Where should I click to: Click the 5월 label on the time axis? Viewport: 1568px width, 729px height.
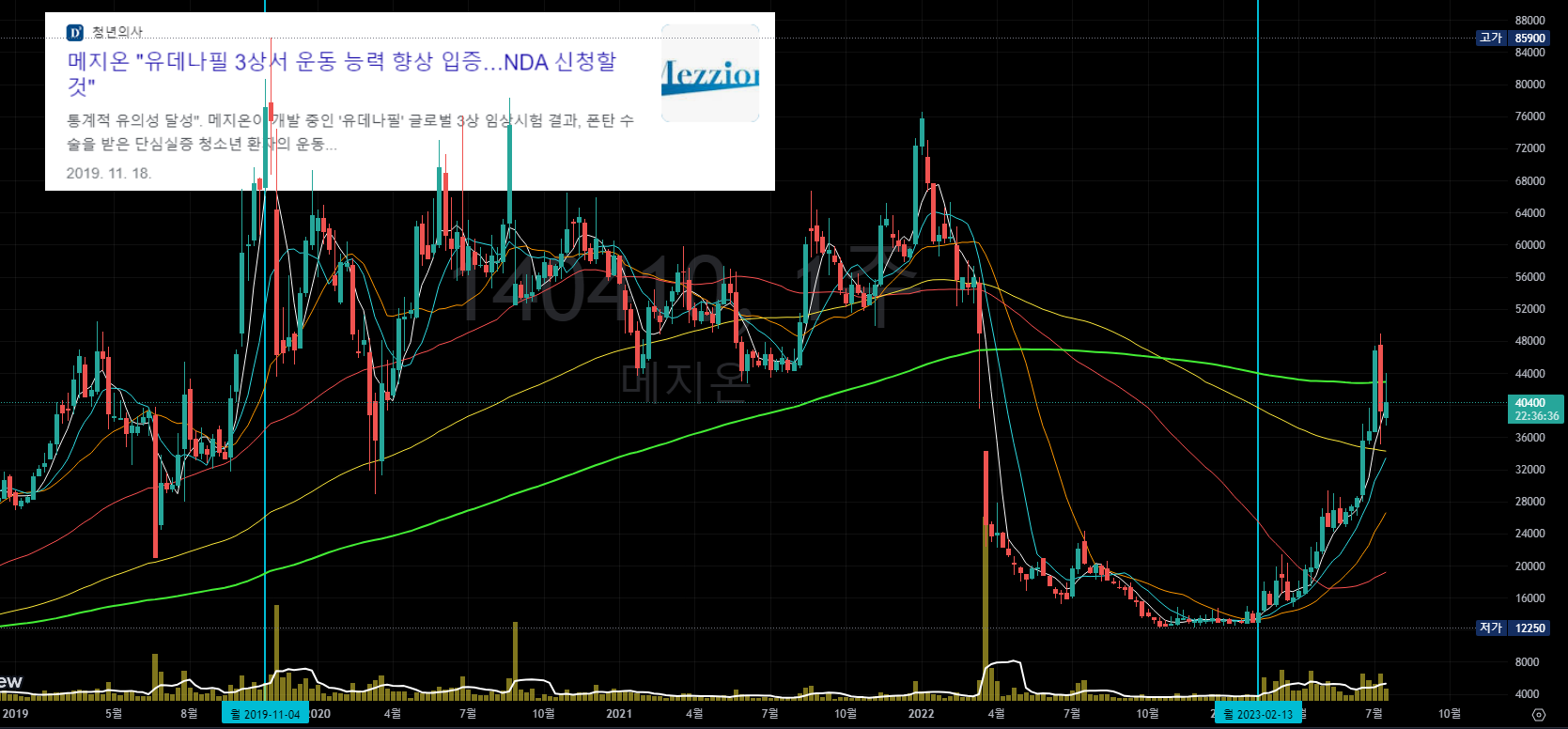pyautogui.click(x=114, y=714)
